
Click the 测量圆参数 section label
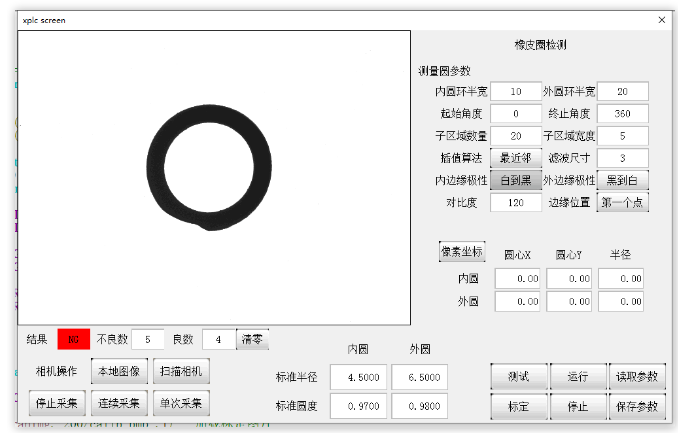[444, 71]
